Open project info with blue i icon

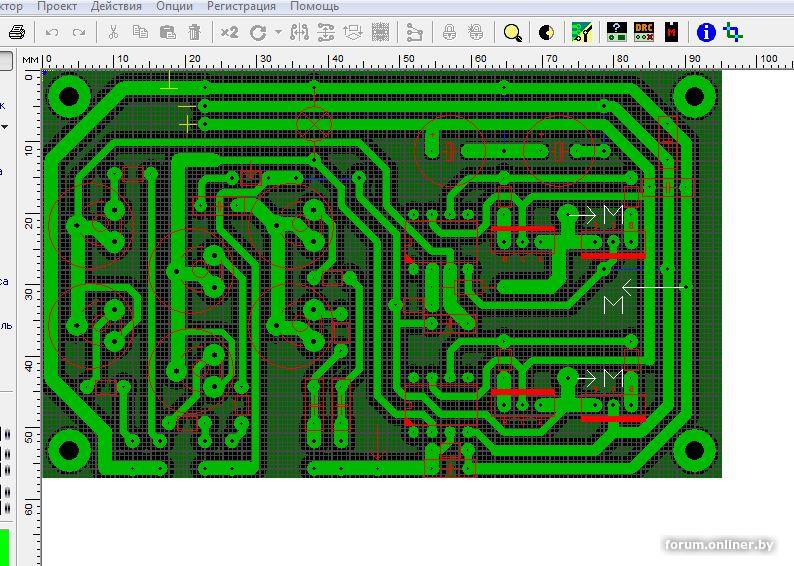coord(706,32)
